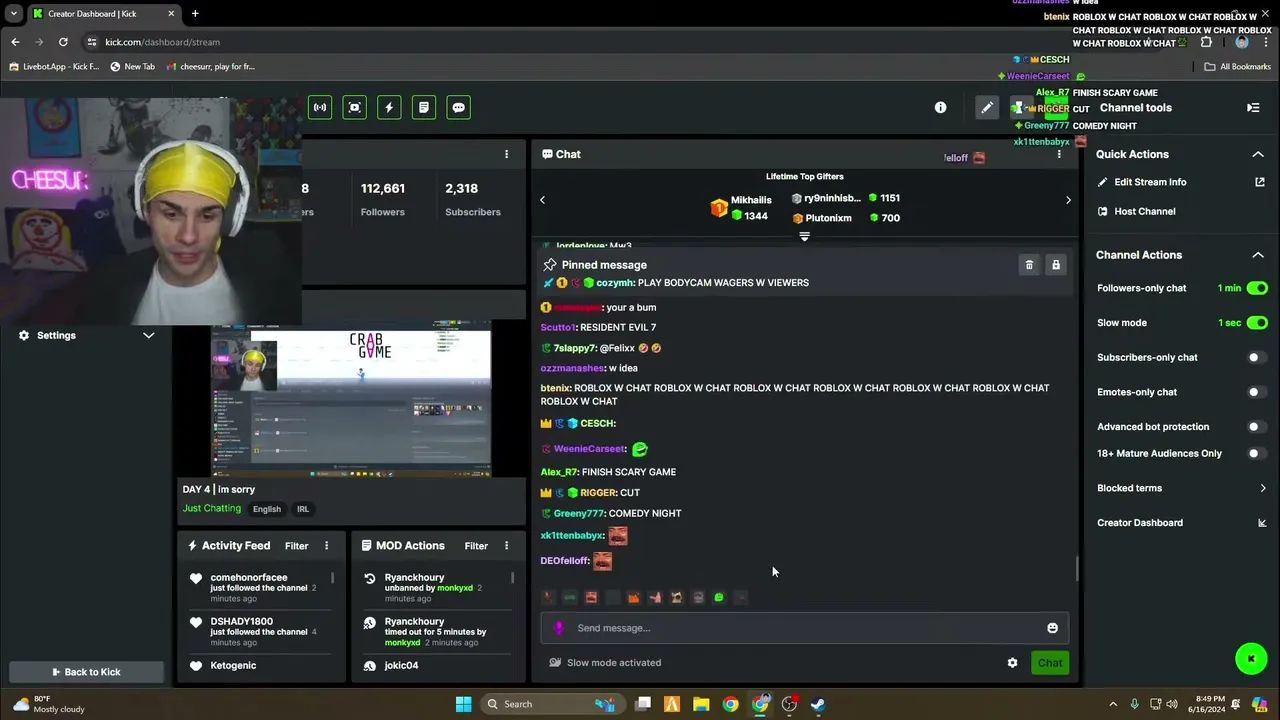The height and width of the screenshot is (720, 1280).
Task: Open the Chat panel three-dot menu
Action: [1059, 154]
